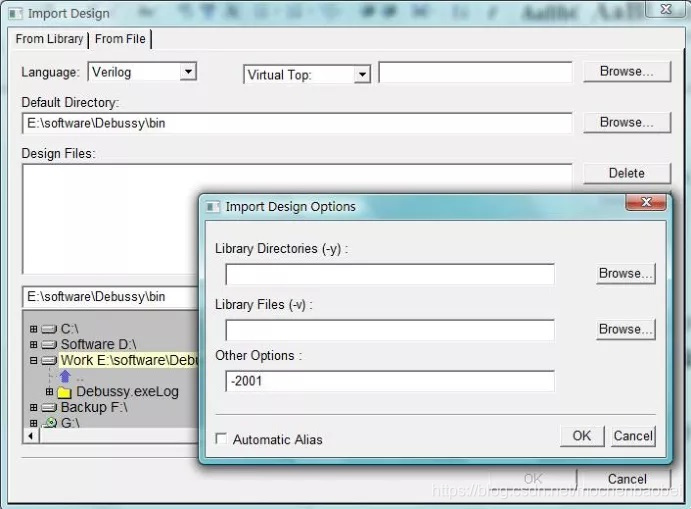The image size is (691, 509).
Task: Click the empty Virtual Top text field
Action: point(476,72)
